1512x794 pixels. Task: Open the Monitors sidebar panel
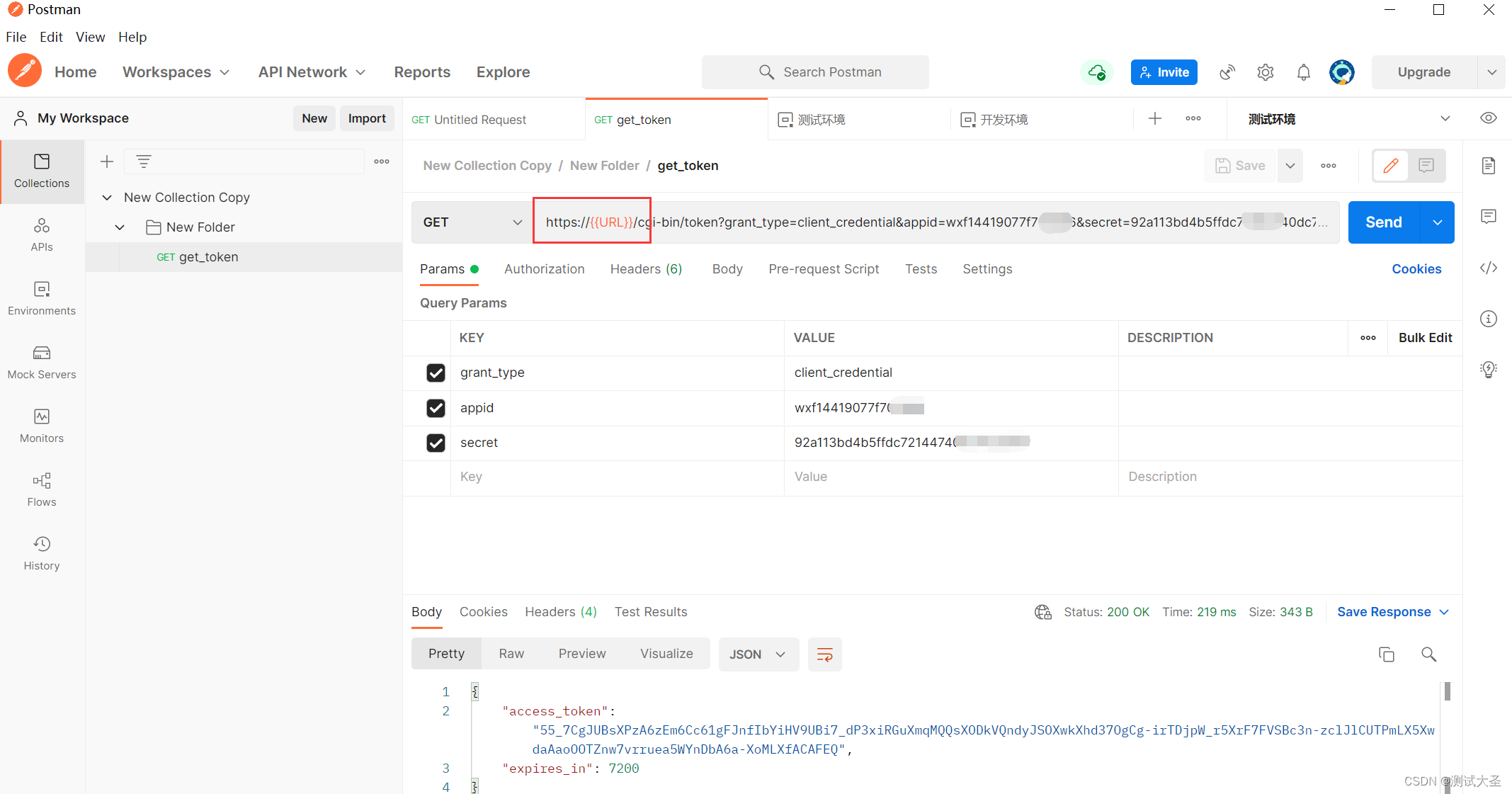(x=42, y=425)
